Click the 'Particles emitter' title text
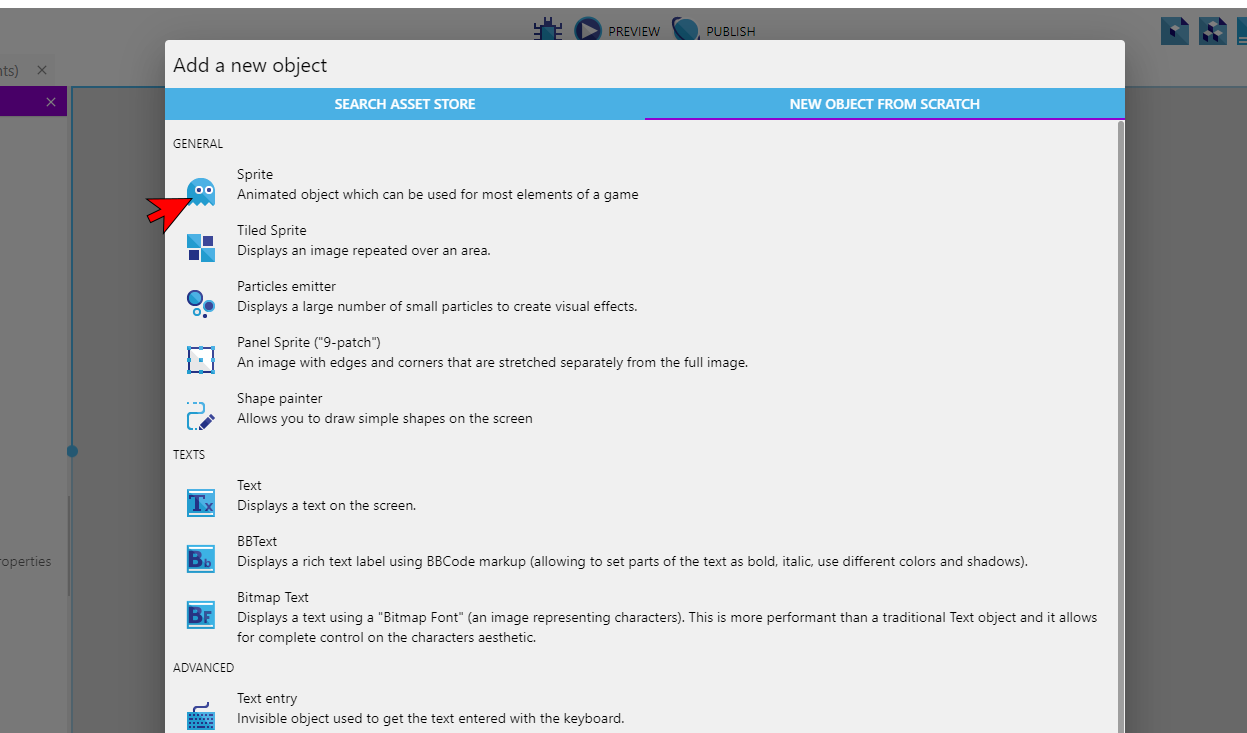This screenshot has height=733, width=1247. click(286, 286)
